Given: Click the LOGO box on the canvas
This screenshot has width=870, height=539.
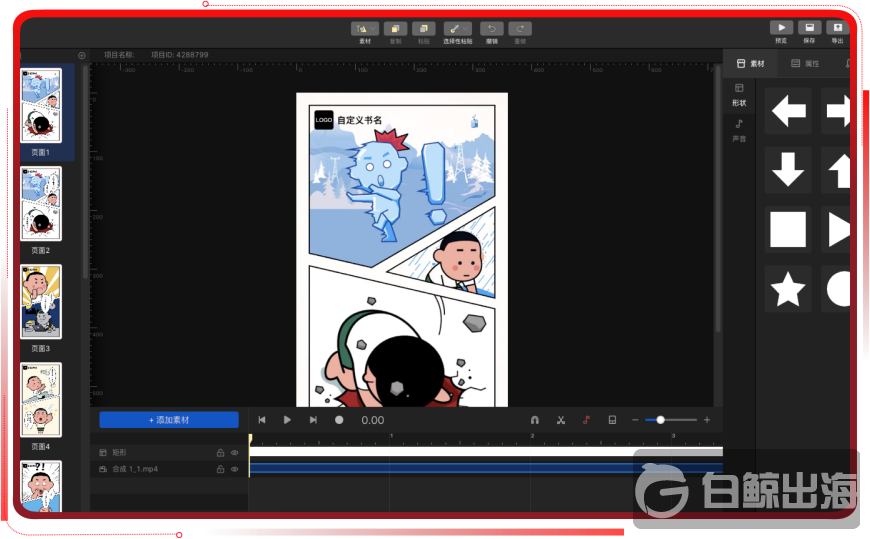Looking at the screenshot, I should click(324, 120).
